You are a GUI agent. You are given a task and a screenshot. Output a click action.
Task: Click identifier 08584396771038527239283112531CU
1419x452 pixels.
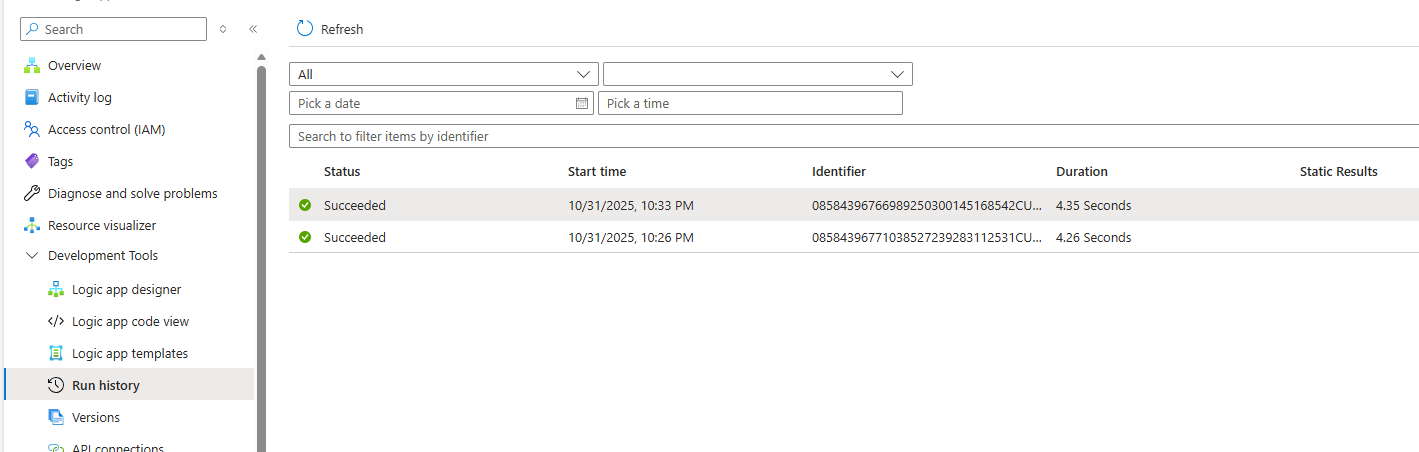(928, 237)
